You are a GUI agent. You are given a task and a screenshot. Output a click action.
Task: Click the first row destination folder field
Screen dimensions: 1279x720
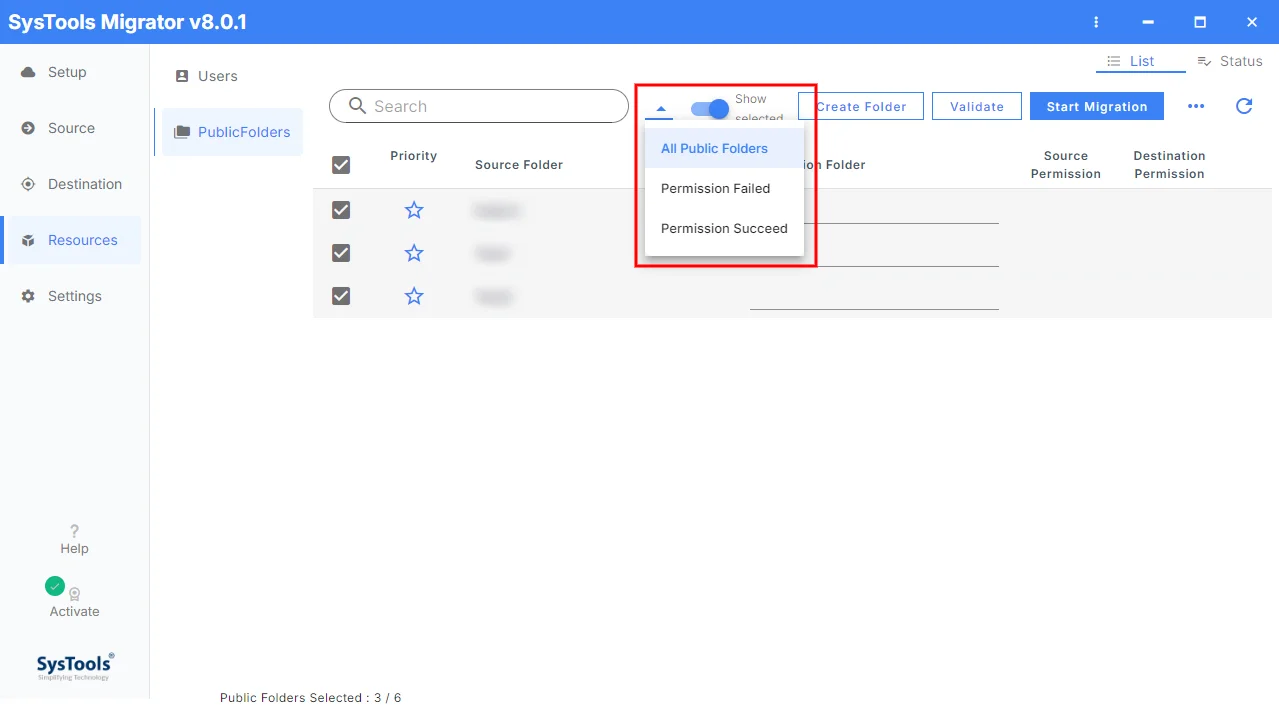coord(902,210)
